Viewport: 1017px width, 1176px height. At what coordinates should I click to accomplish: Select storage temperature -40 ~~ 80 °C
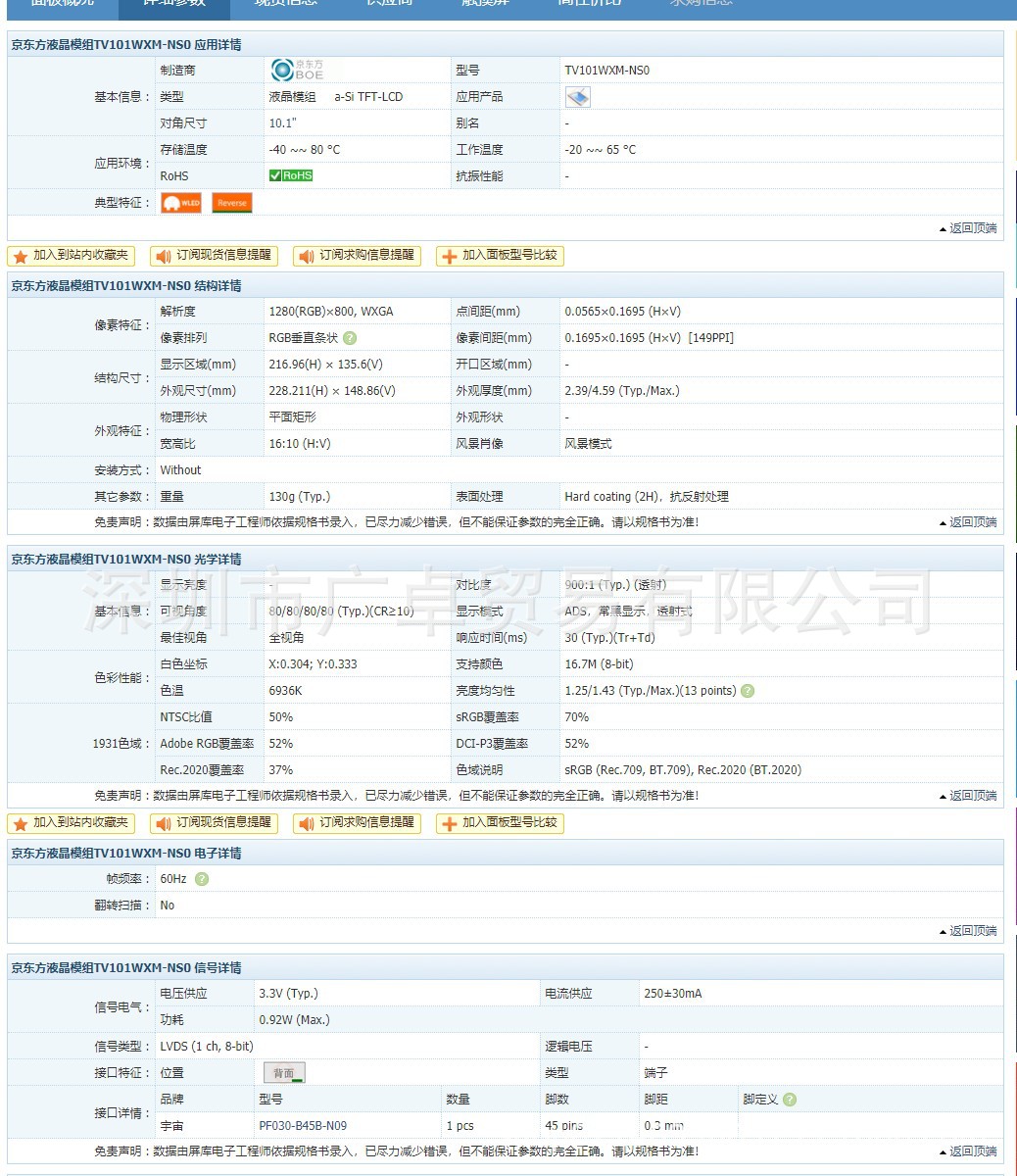305,150
